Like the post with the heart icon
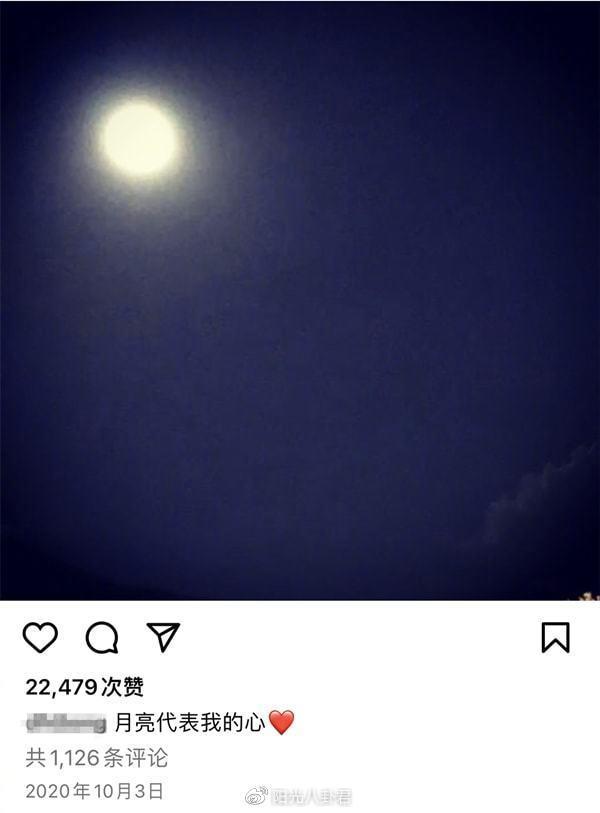Image resolution: width=600 pixels, height=813 pixels. pos(40,637)
